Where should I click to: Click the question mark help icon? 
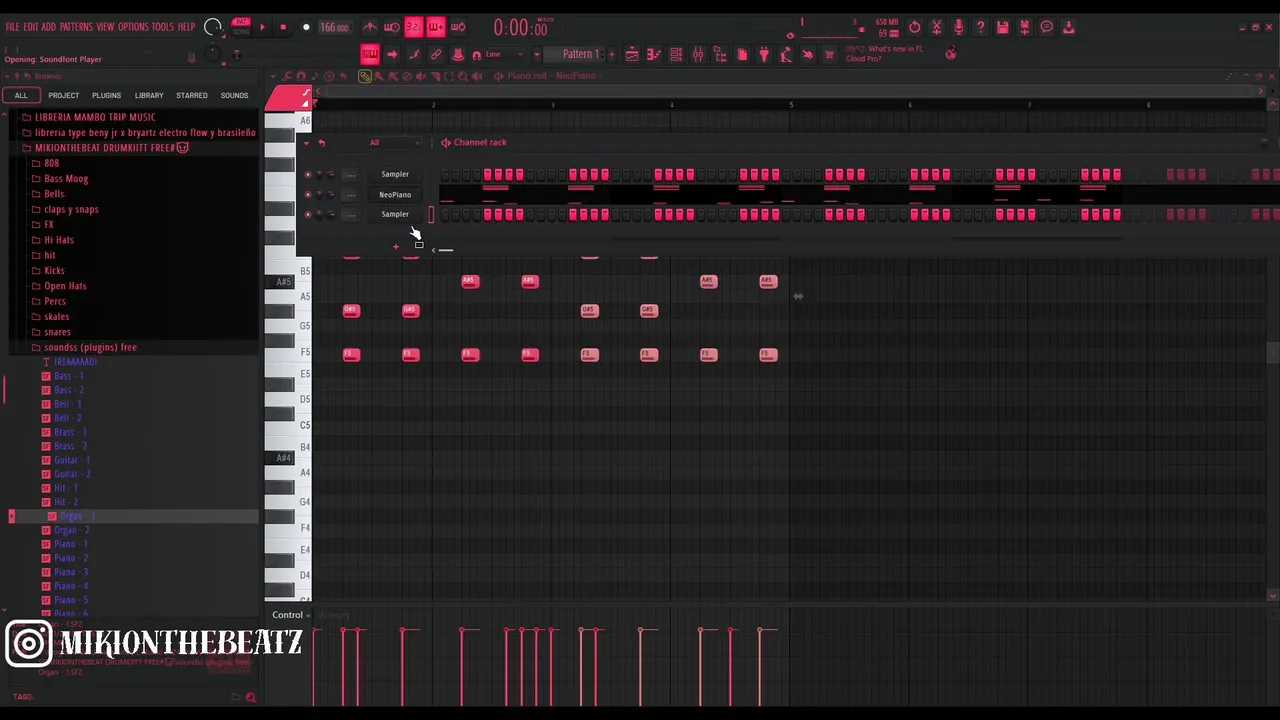tap(980, 27)
